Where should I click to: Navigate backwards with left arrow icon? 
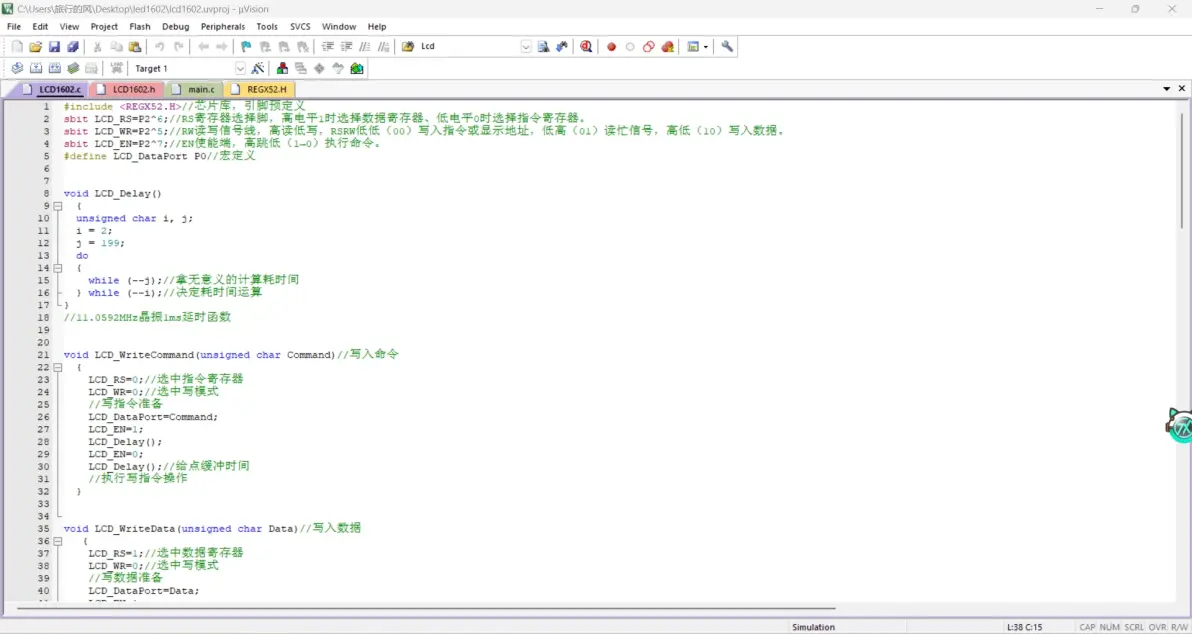click(203, 46)
